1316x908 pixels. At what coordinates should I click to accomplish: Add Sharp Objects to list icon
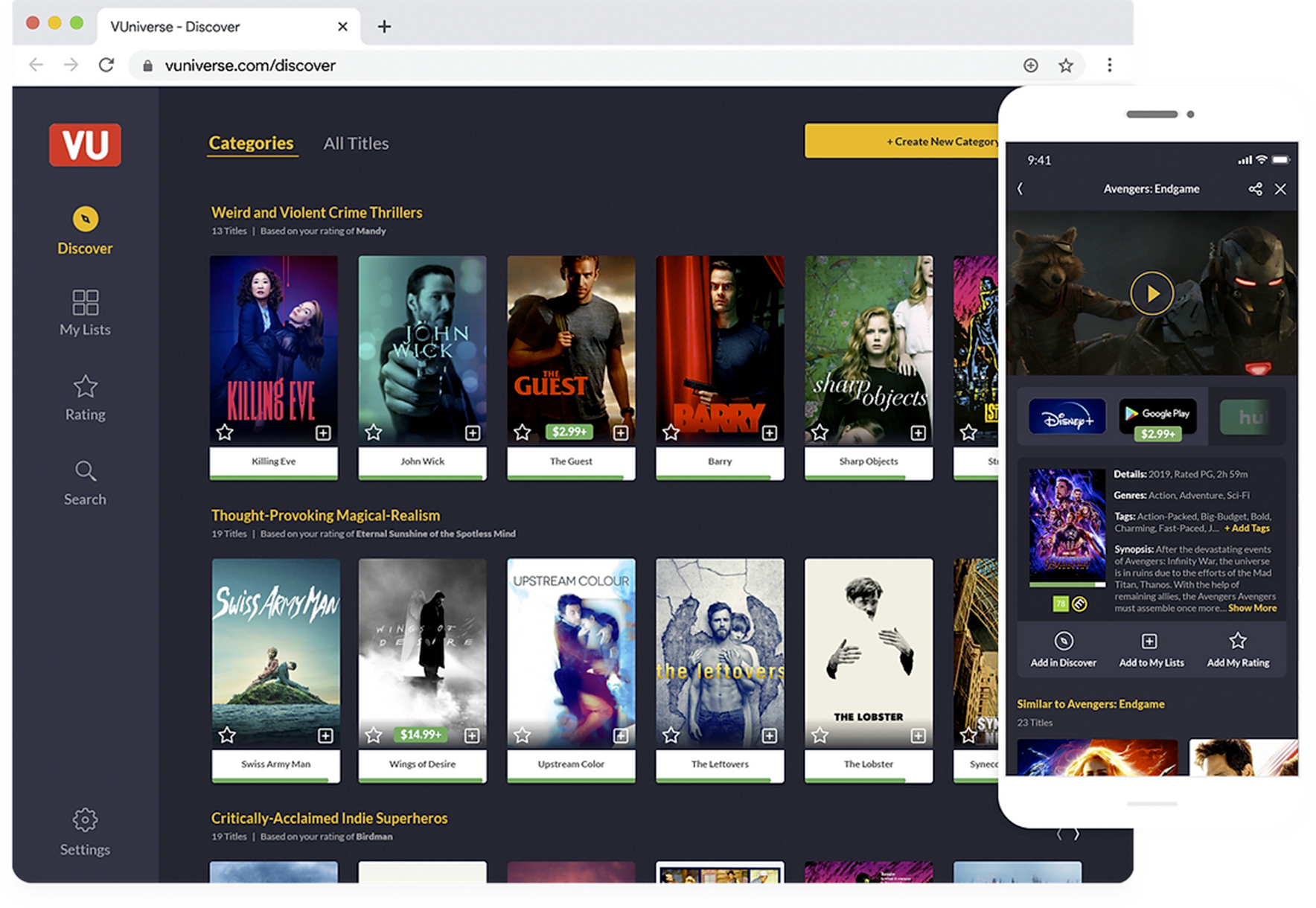[x=919, y=432]
